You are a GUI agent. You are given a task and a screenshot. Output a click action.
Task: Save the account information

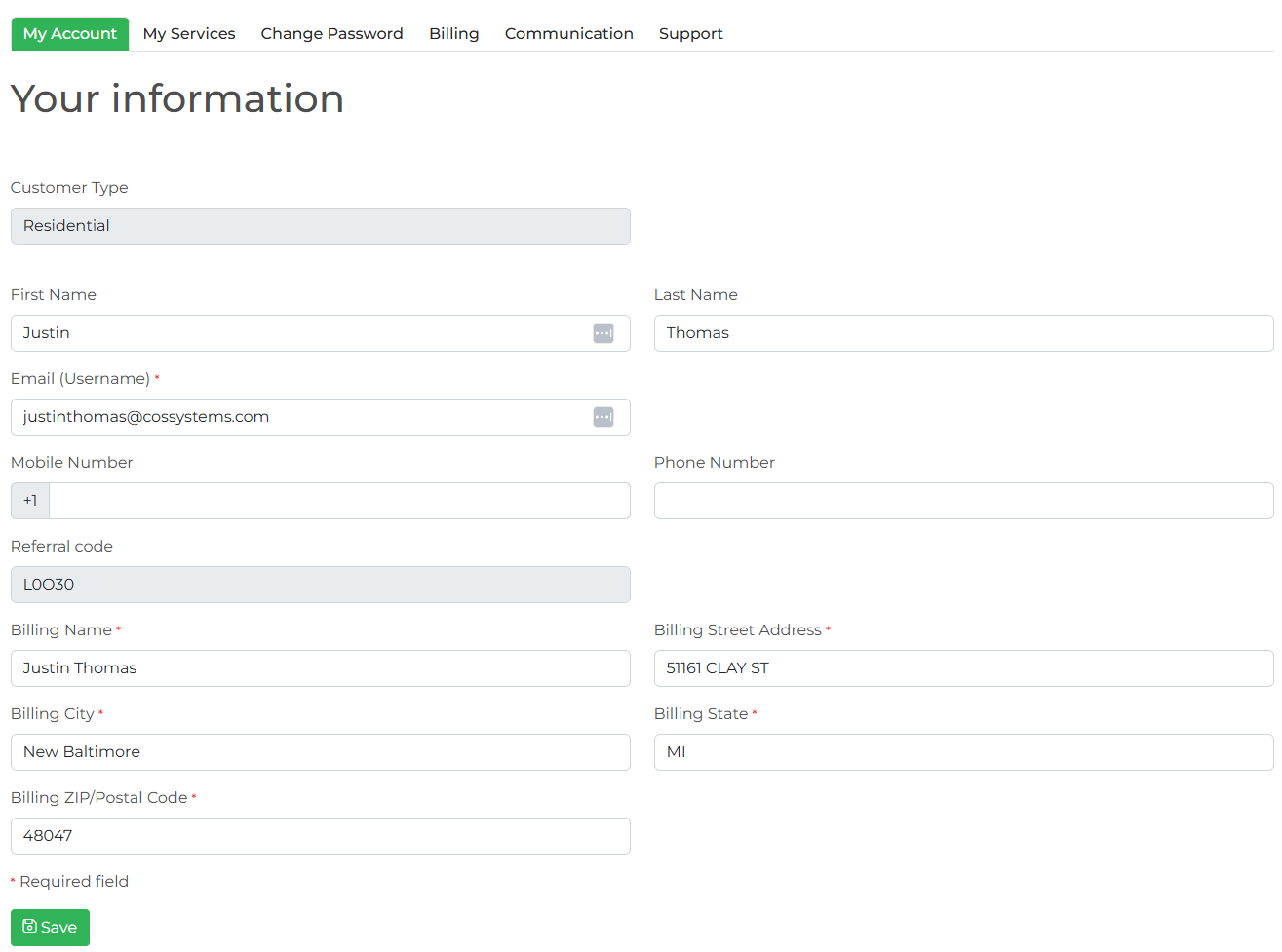point(50,928)
